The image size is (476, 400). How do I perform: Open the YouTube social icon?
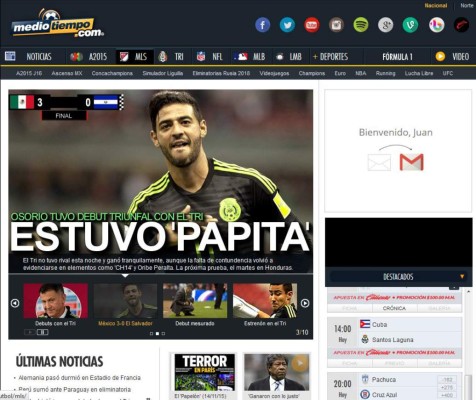(x=312, y=25)
